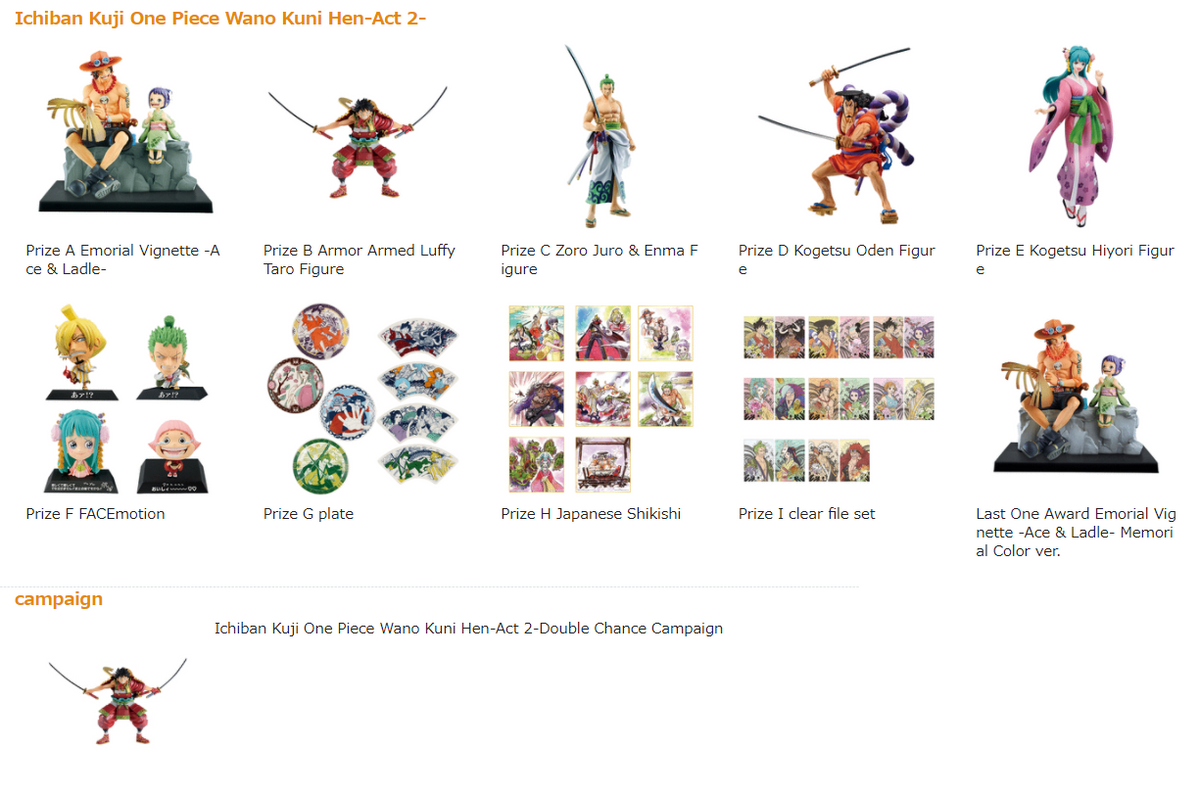Image resolution: width=1200 pixels, height=796 pixels.
Task: Click the Ichiban Kuji Wano Kuni Hen heading
Action: coord(220,18)
